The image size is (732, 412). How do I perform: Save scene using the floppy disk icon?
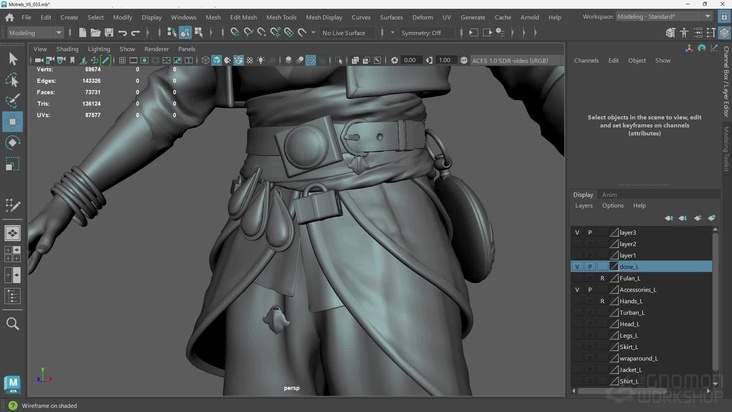(109, 33)
